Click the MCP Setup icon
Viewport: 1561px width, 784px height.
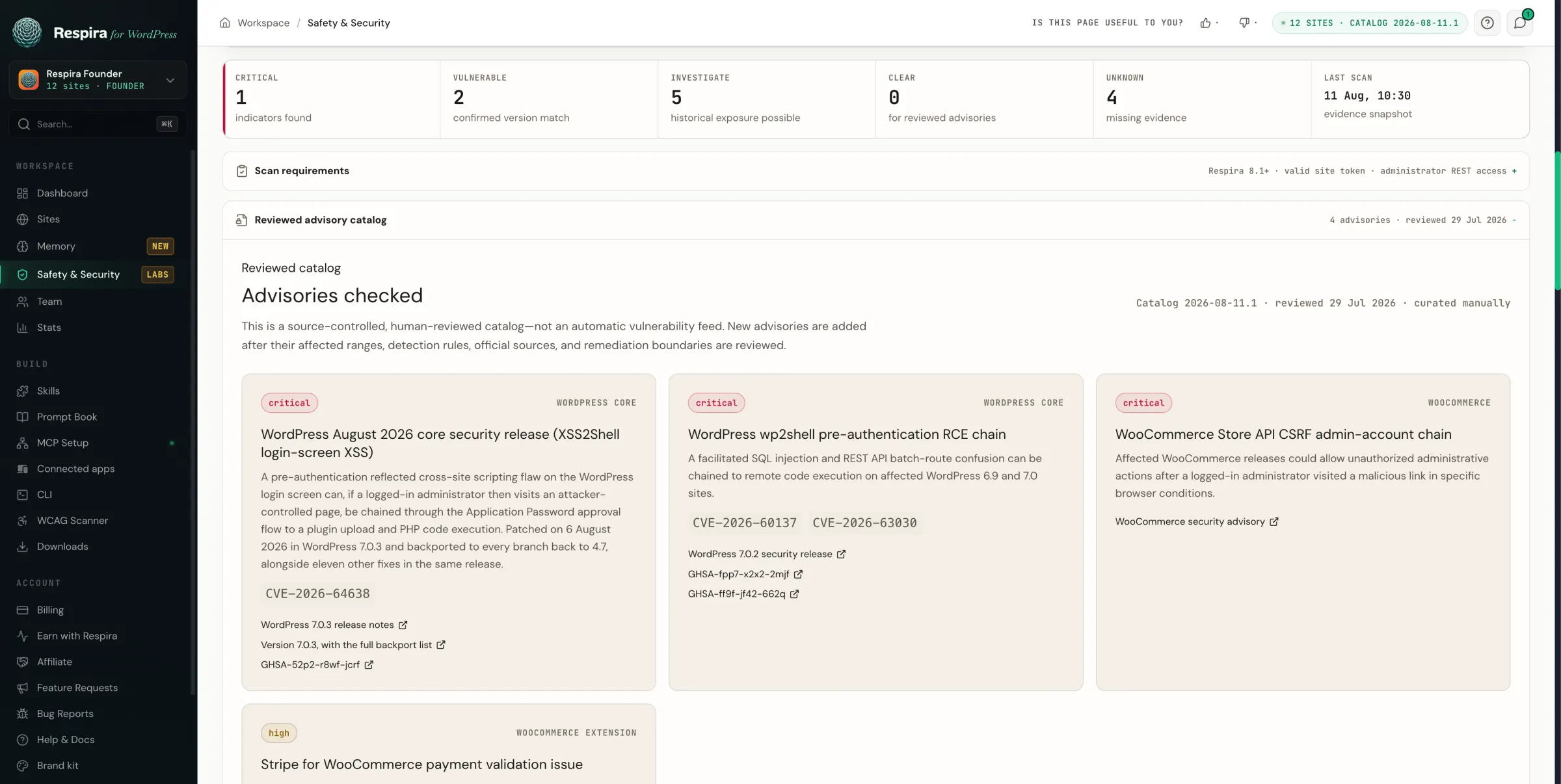pos(23,443)
